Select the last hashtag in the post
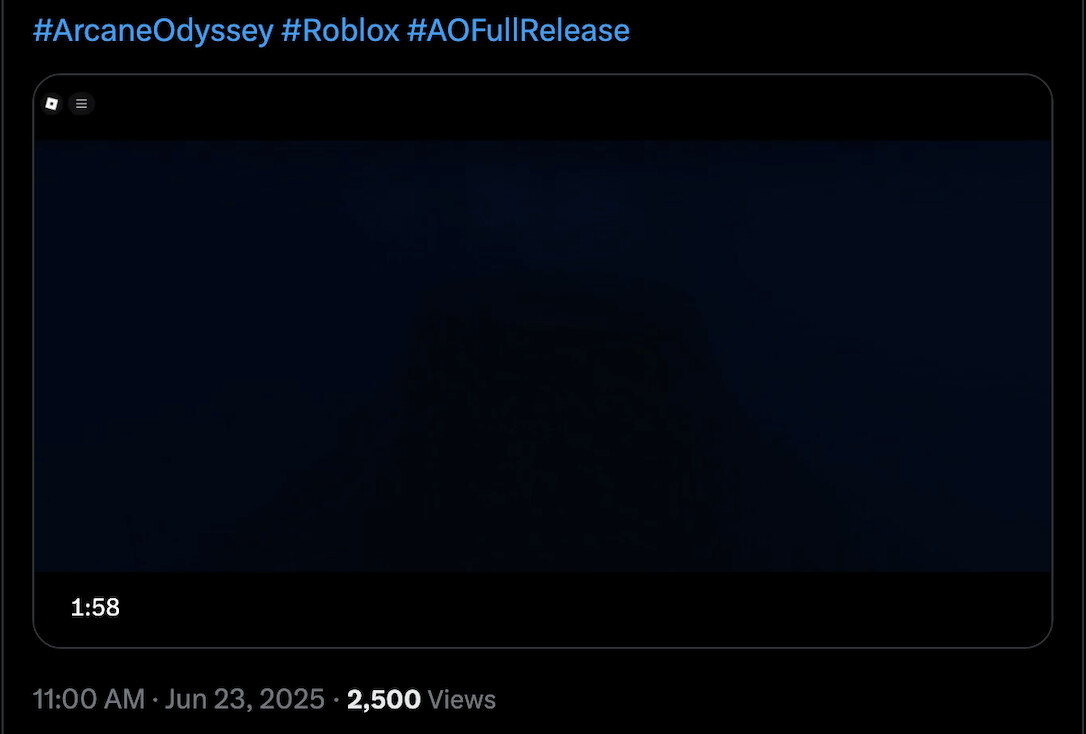The height and width of the screenshot is (734, 1086). click(x=518, y=31)
